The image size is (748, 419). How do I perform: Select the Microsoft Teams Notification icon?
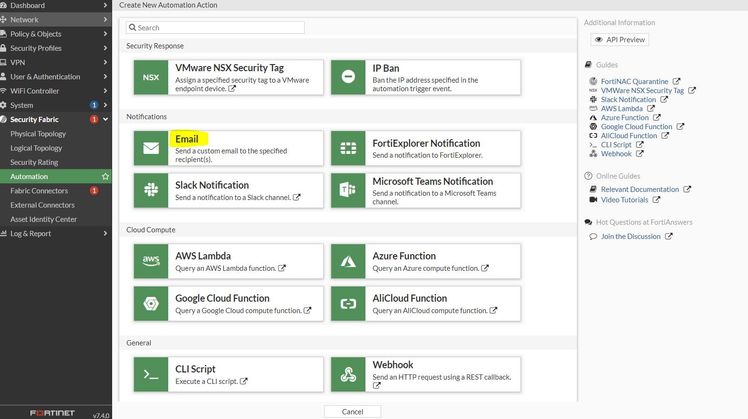pyautogui.click(x=348, y=190)
